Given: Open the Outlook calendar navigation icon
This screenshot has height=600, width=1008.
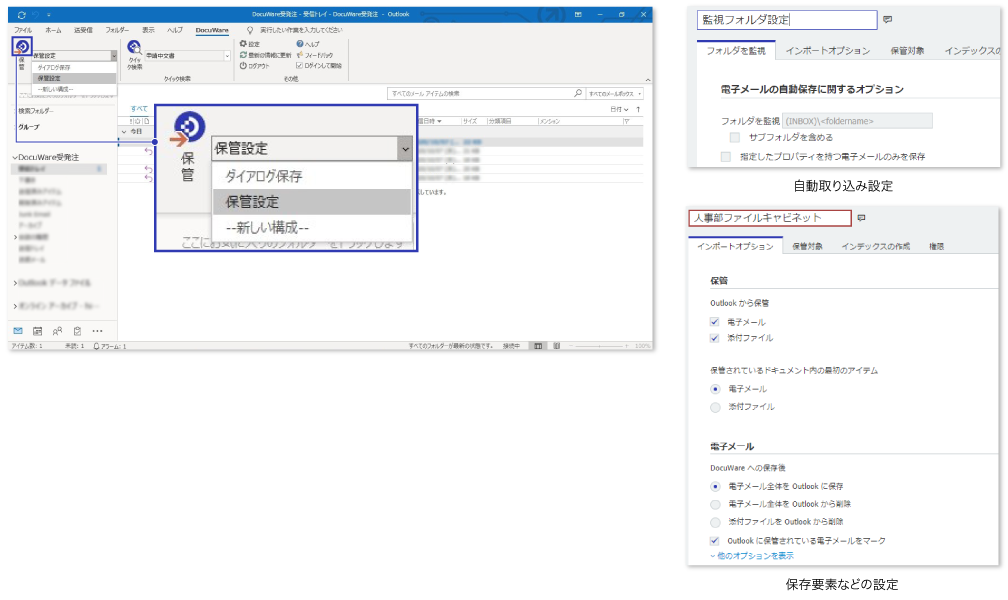Looking at the screenshot, I should tap(37, 330).
